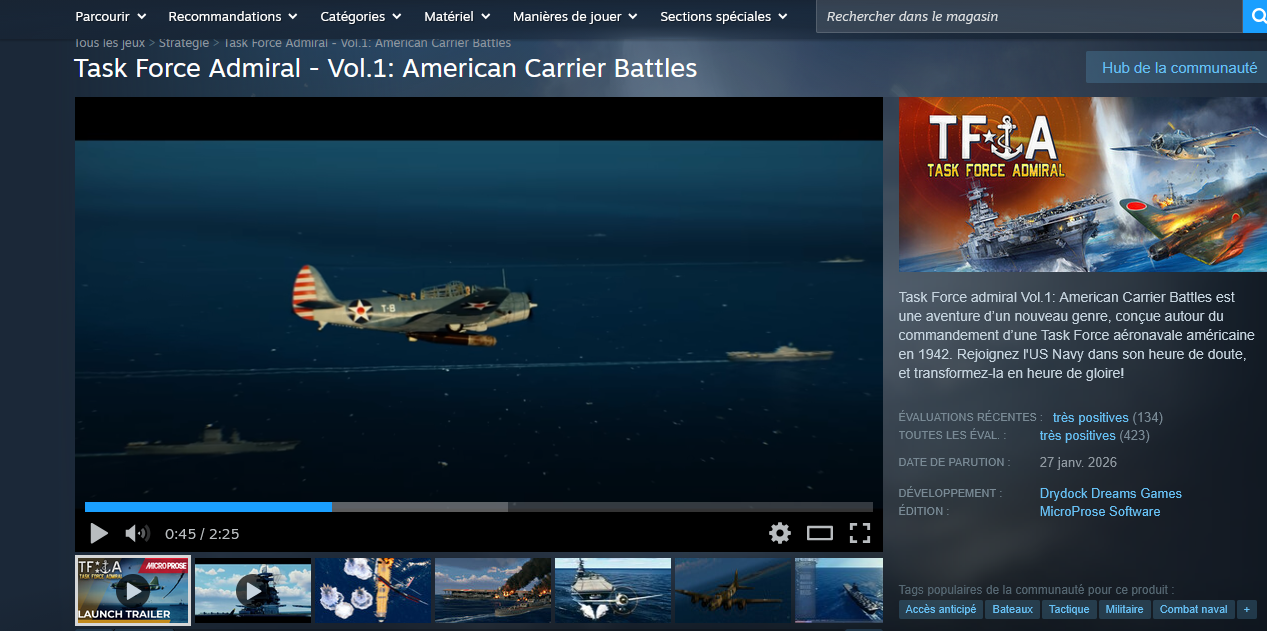Expand the Catégories menu
1267x631 pixels.
(360, 16)
